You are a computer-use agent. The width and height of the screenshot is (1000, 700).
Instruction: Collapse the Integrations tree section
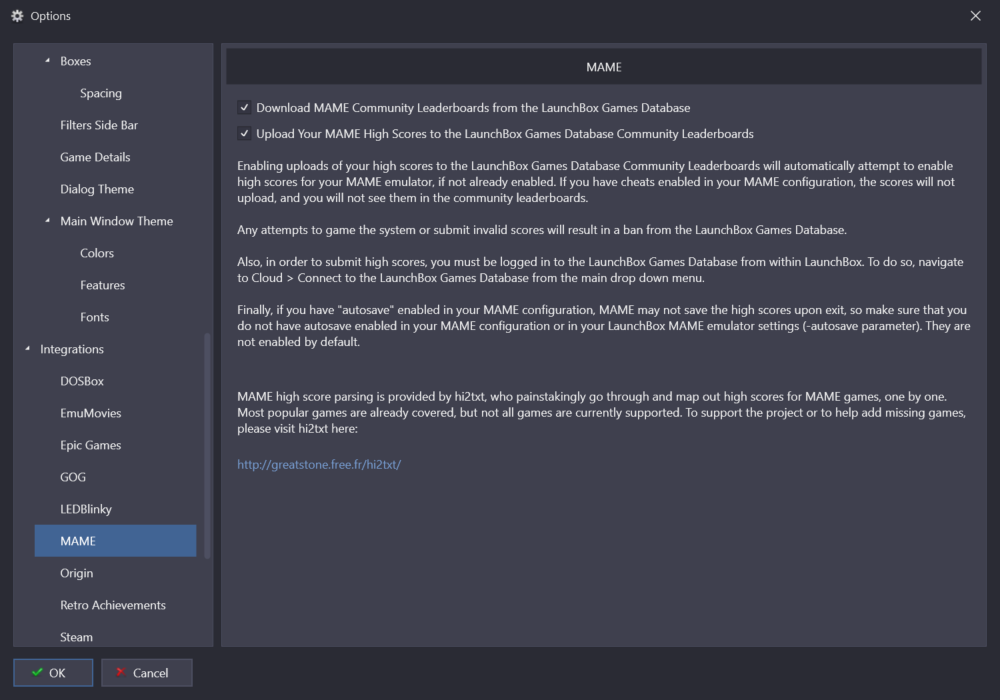tap(27, 349)
